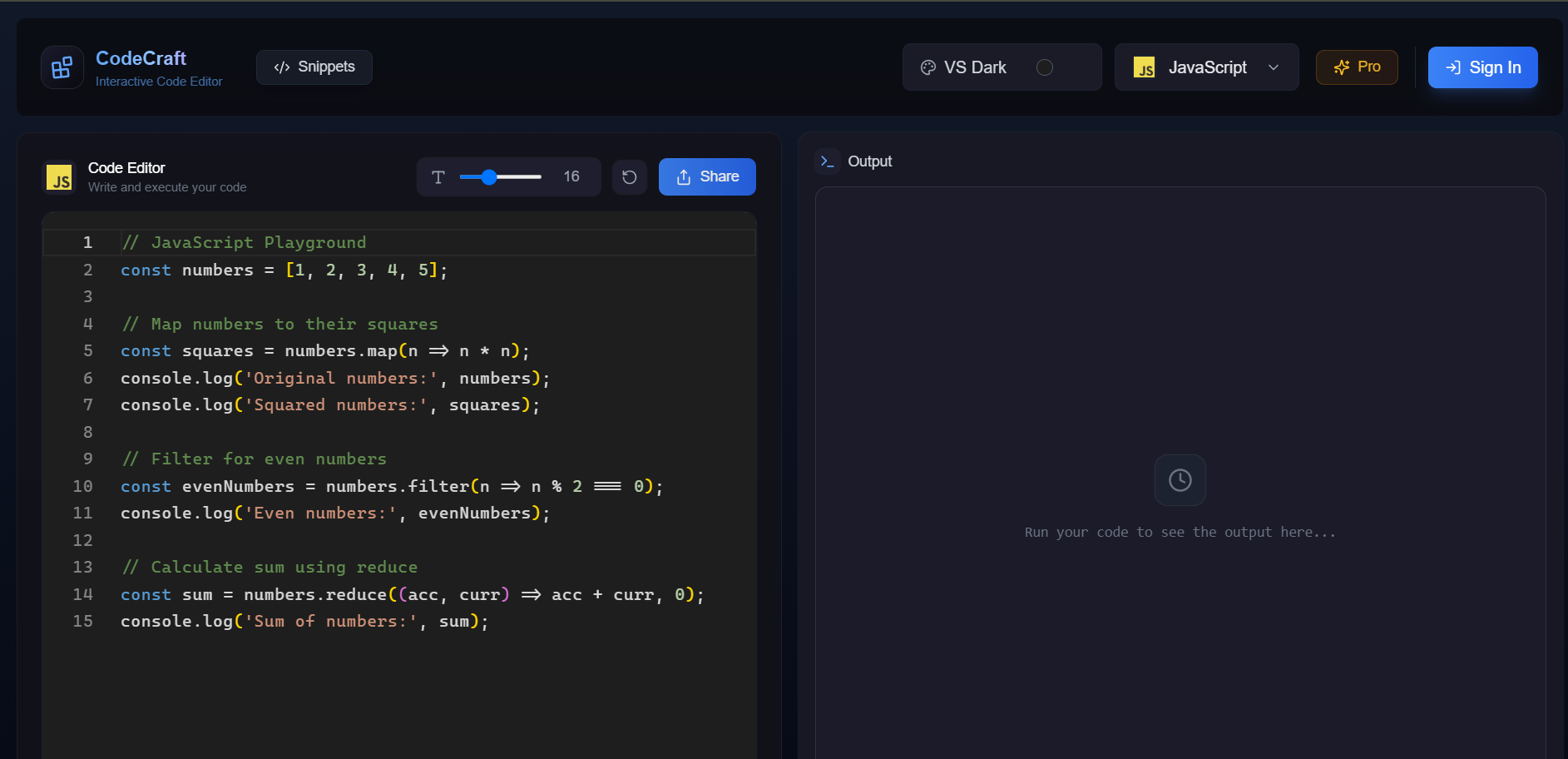Viewport: 1568px width, 759px height.
Task: Click the JS icon in language selector
Action: (x=1145, y=67)
